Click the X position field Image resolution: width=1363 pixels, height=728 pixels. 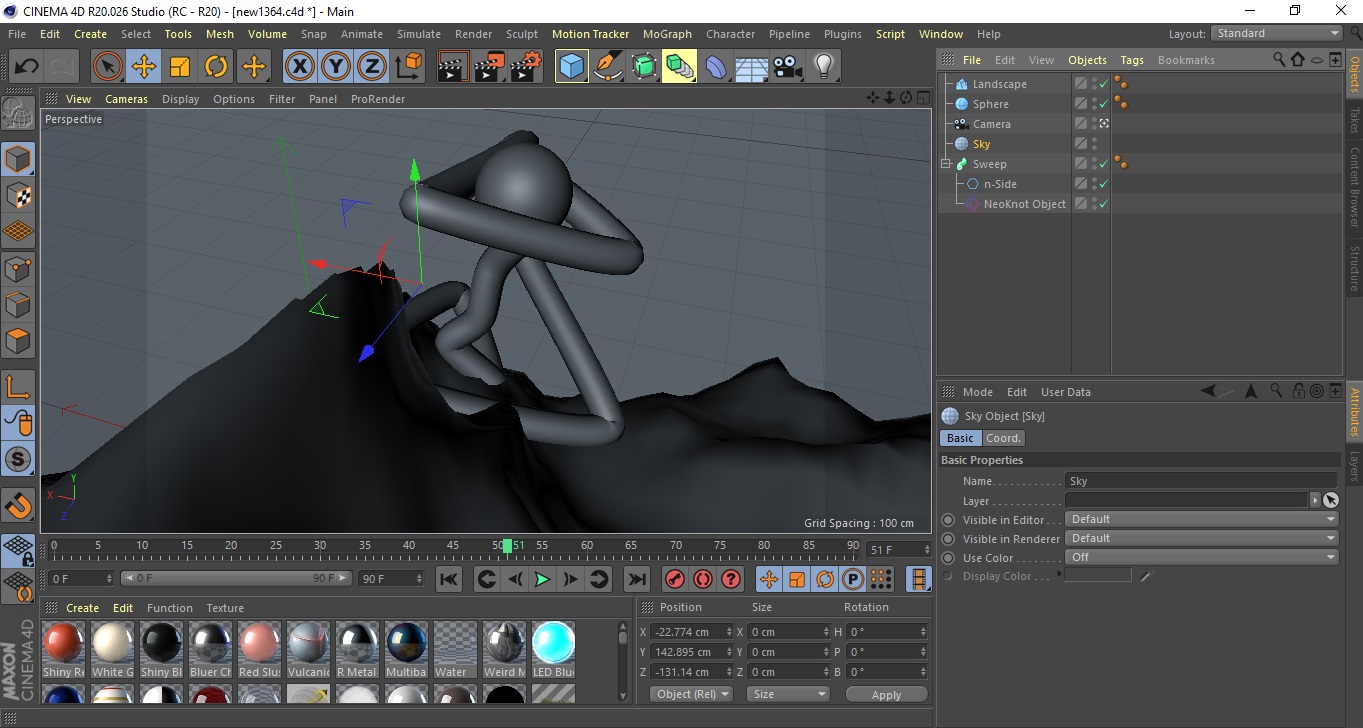[691, 632]
